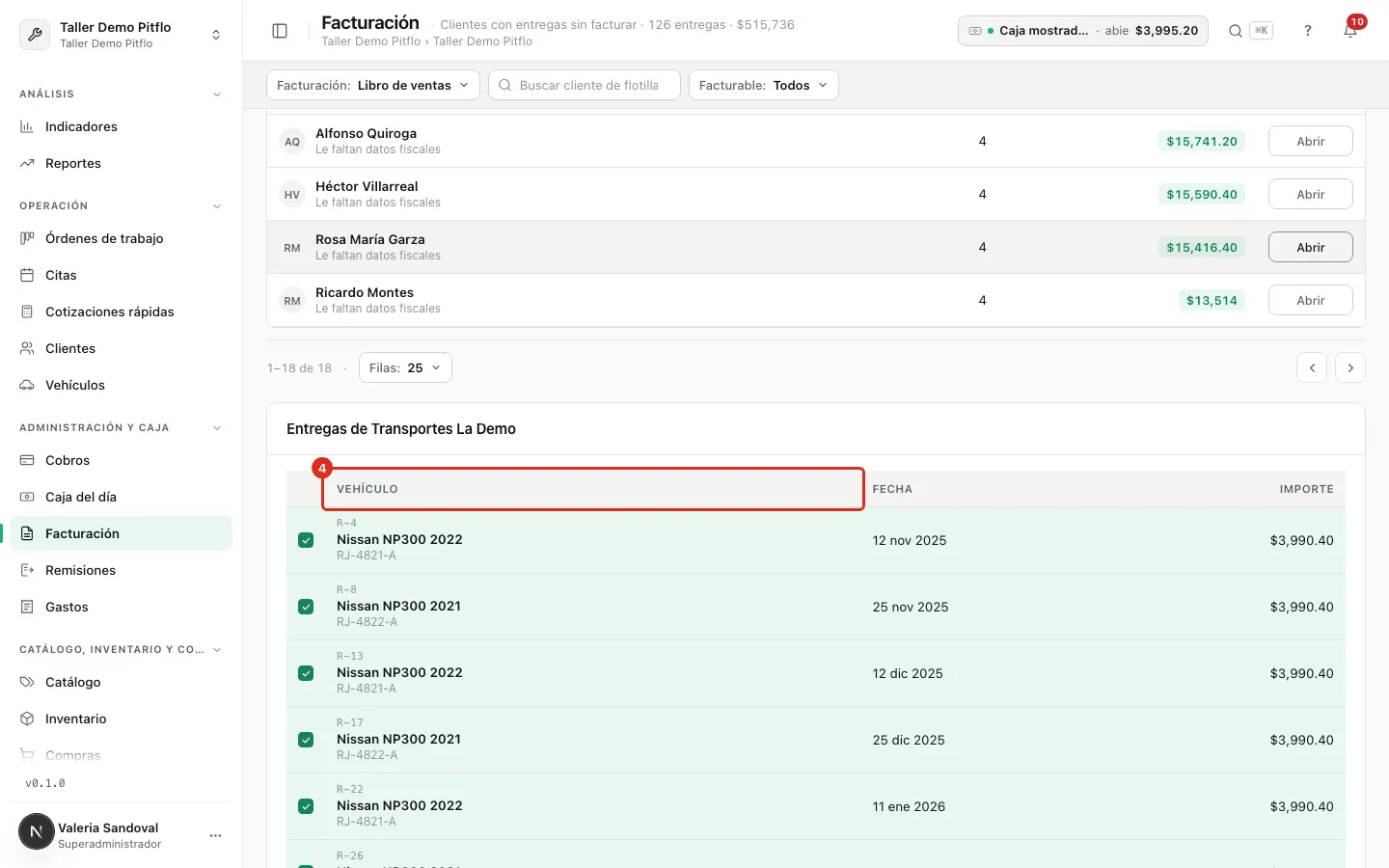Open the Caja mostrador status pill

click(x=1082, y=31)
